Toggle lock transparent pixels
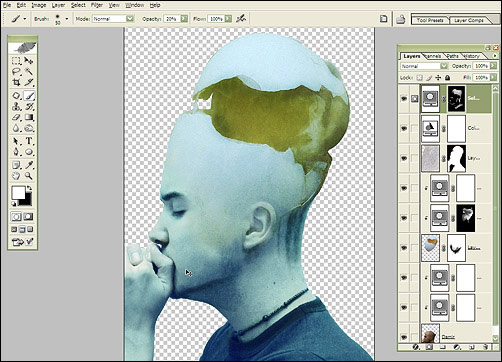The height and width of the screenshot is (362, 502). tap(420, 77)
